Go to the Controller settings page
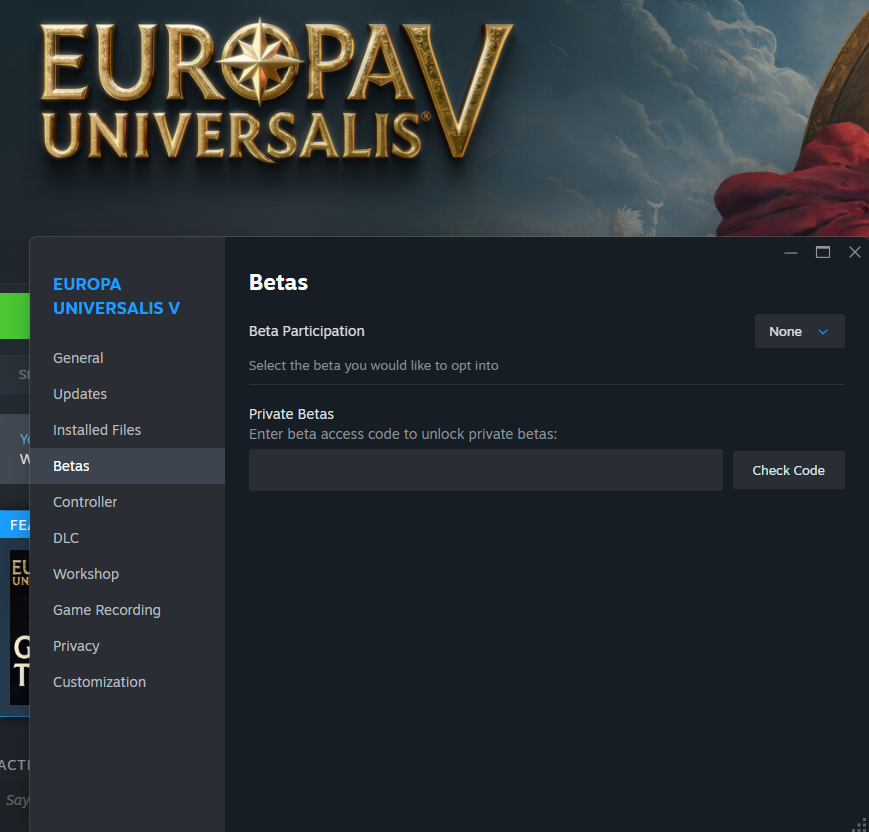This screenshot has height=832, width=869. coord(85,502)
